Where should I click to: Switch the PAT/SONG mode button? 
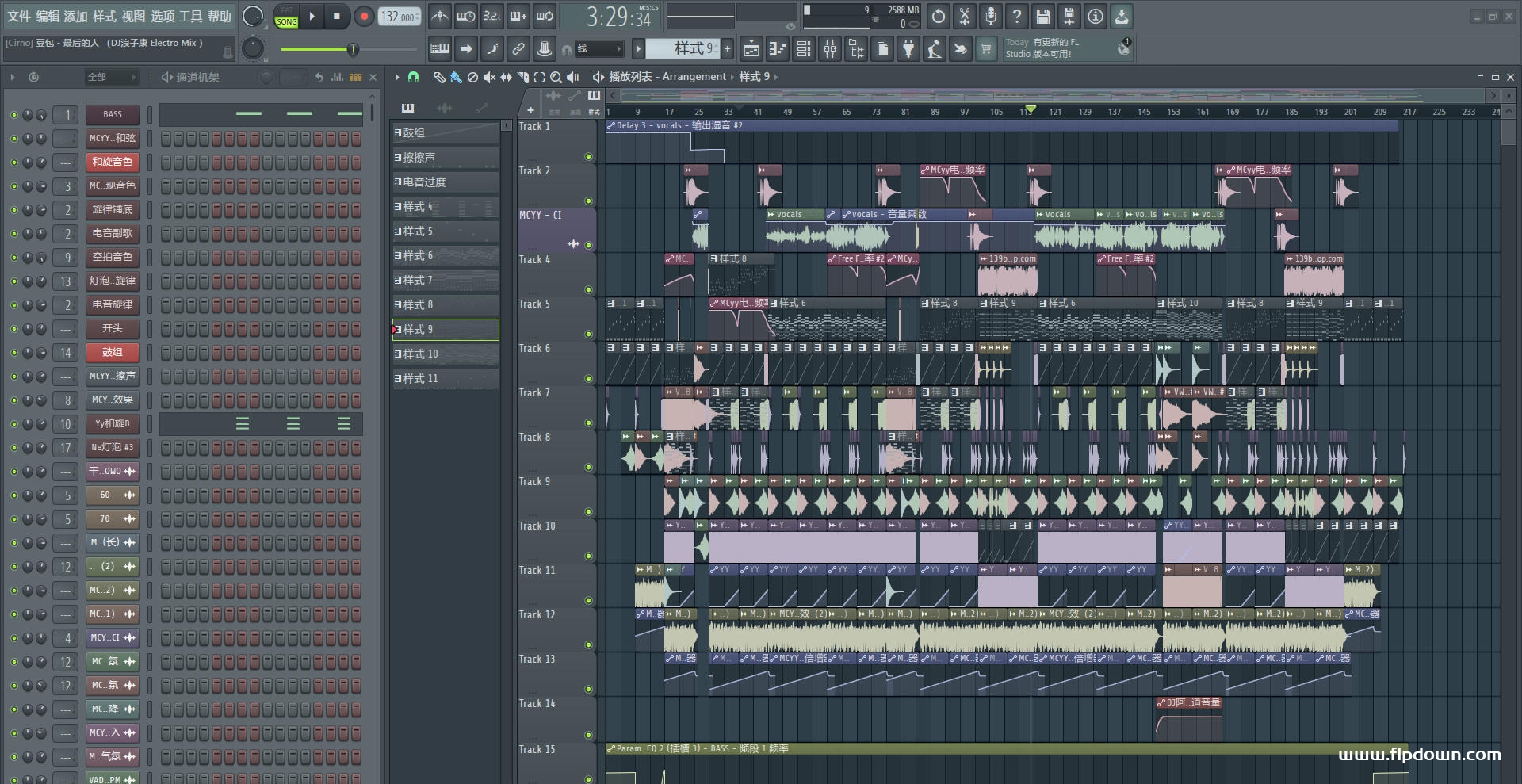[287, 17]
